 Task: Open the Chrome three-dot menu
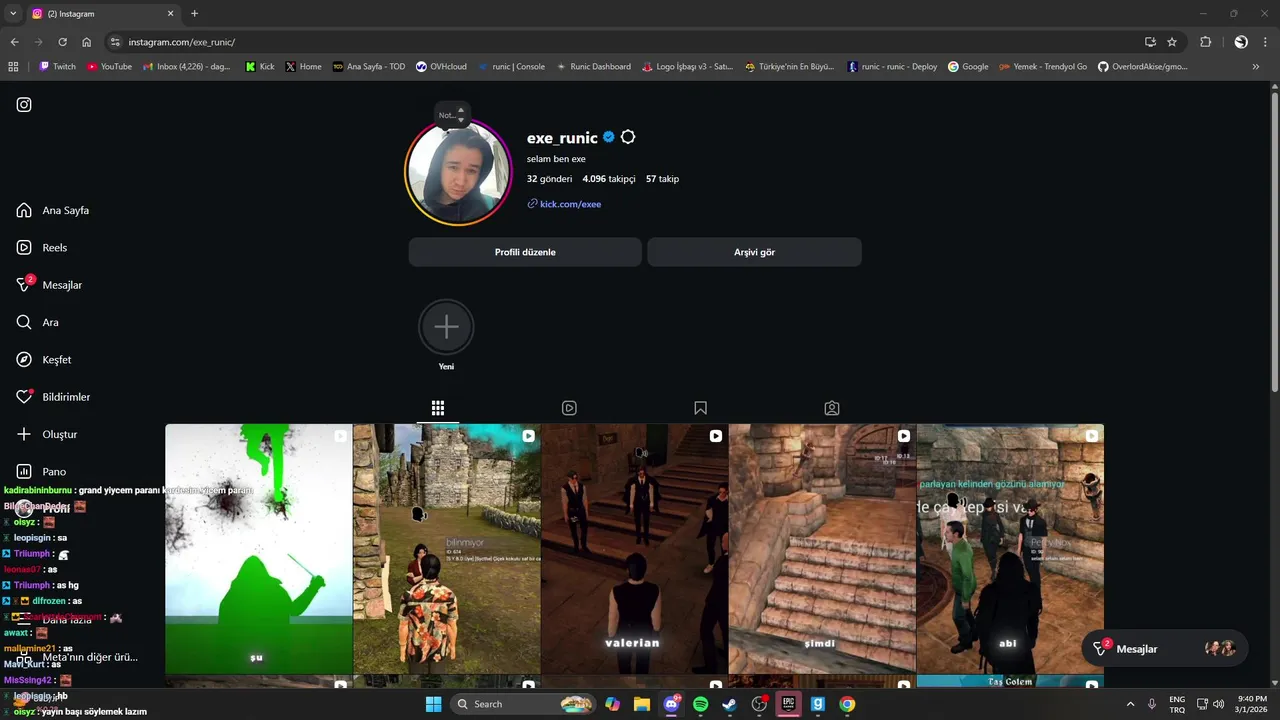pos(1266,42)
